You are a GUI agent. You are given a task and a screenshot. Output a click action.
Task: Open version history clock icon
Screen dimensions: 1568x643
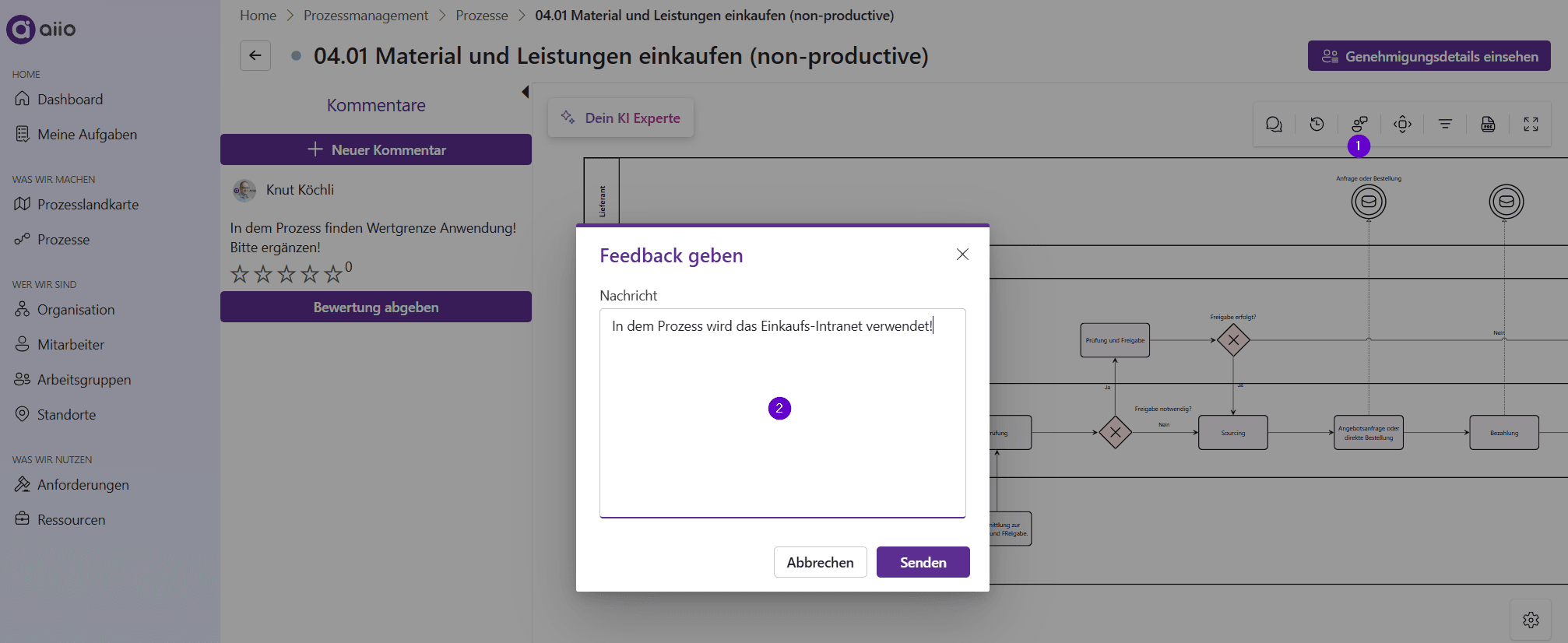click(x=1317, y=124)
